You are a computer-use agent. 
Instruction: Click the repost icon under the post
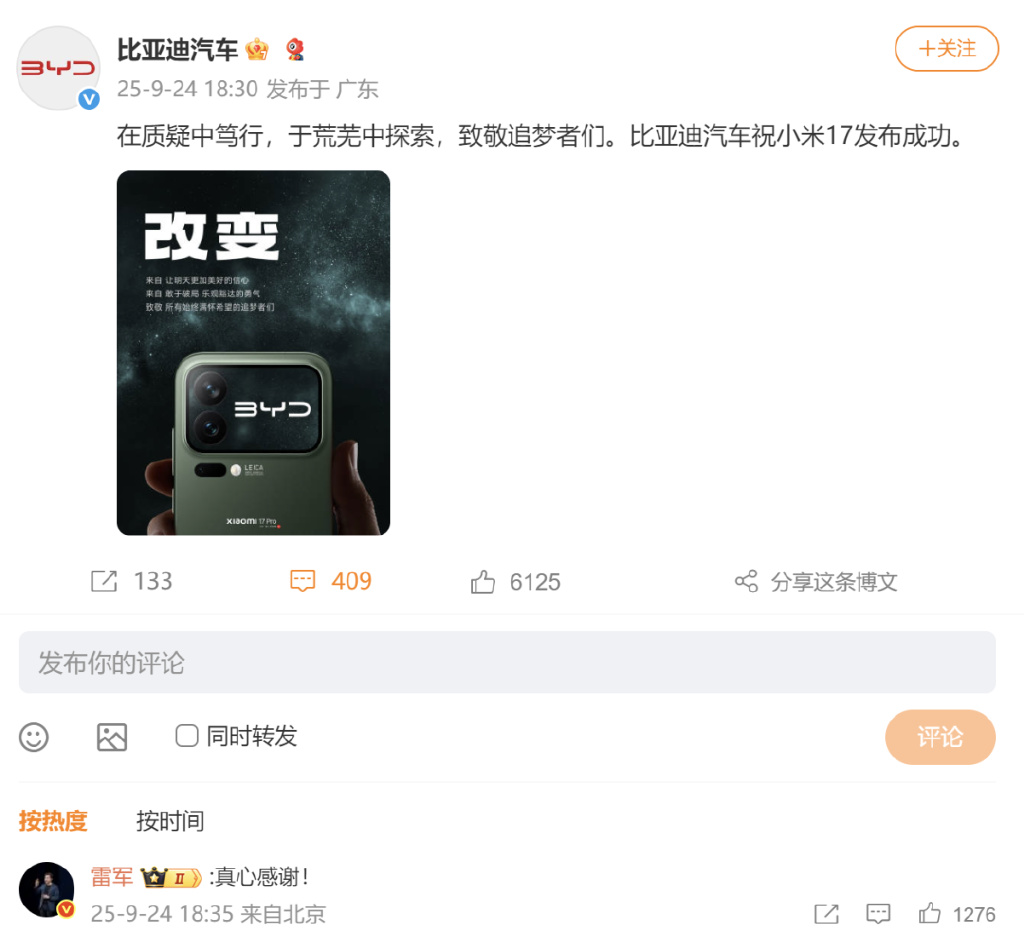pos(104,581)
